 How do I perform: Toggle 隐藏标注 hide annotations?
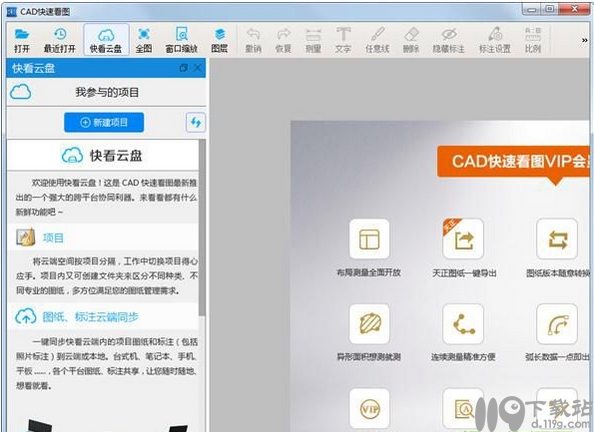point(449,40)
